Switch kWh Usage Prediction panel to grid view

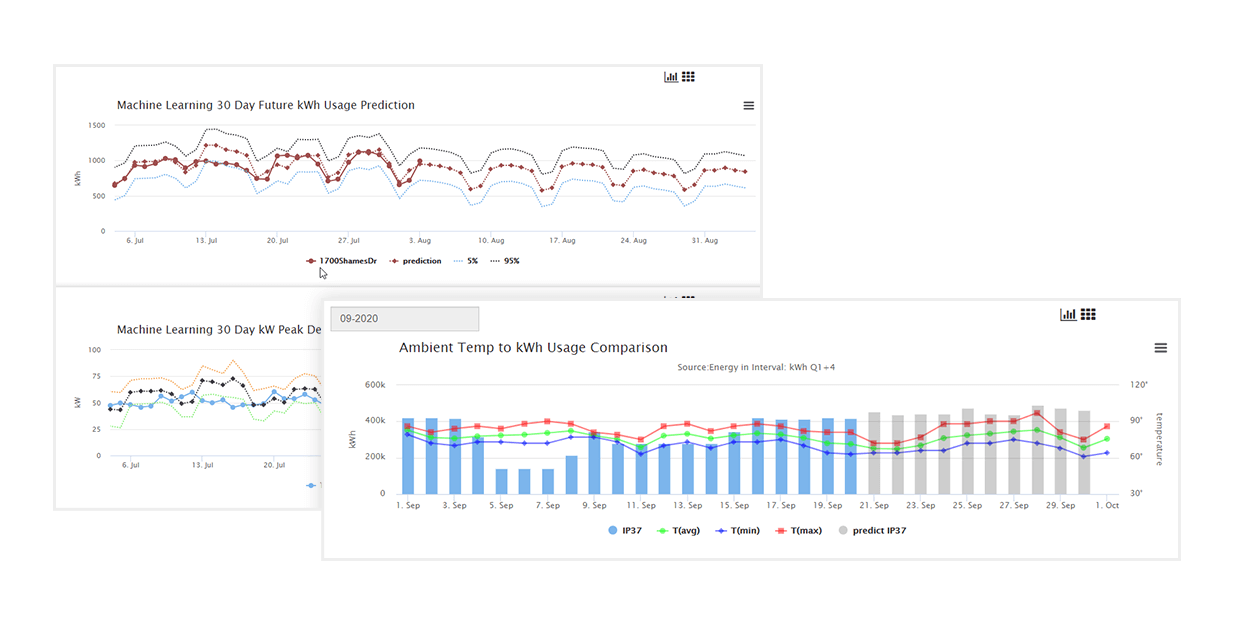[688, 77]
